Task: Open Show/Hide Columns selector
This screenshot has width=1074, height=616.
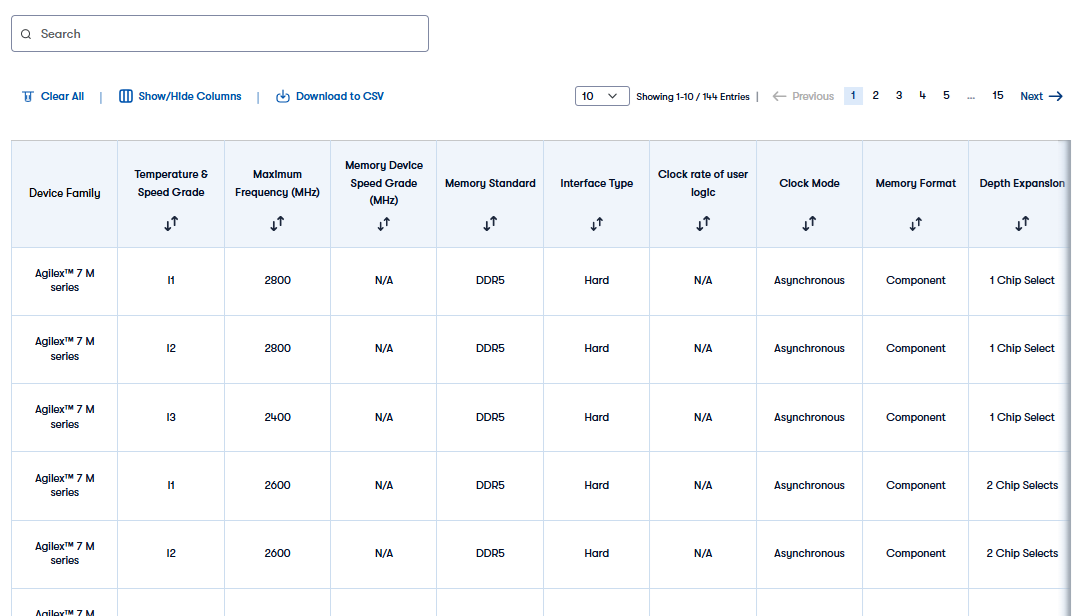Action: click(180, 96)
